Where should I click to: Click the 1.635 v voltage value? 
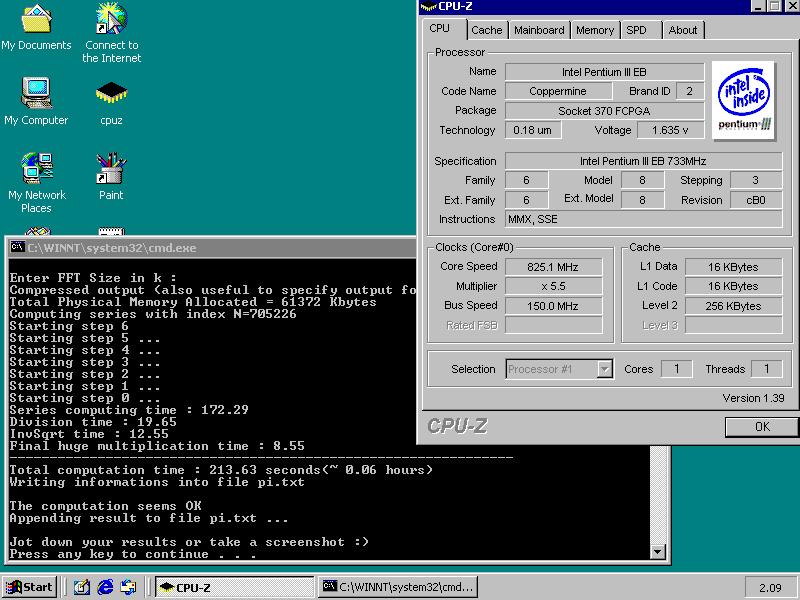[x=670, y=130]
